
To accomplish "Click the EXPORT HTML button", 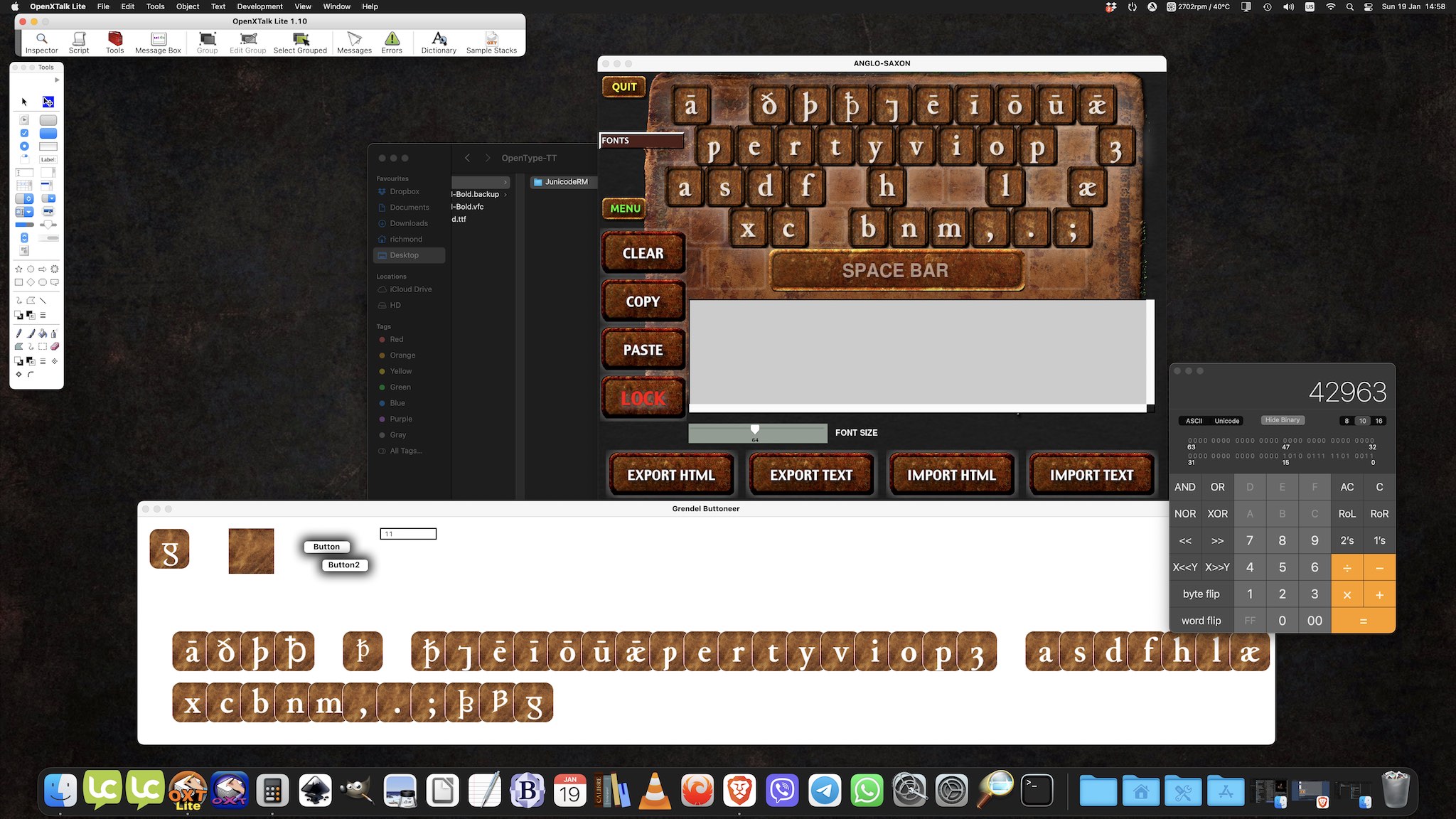I will point(671,475).
